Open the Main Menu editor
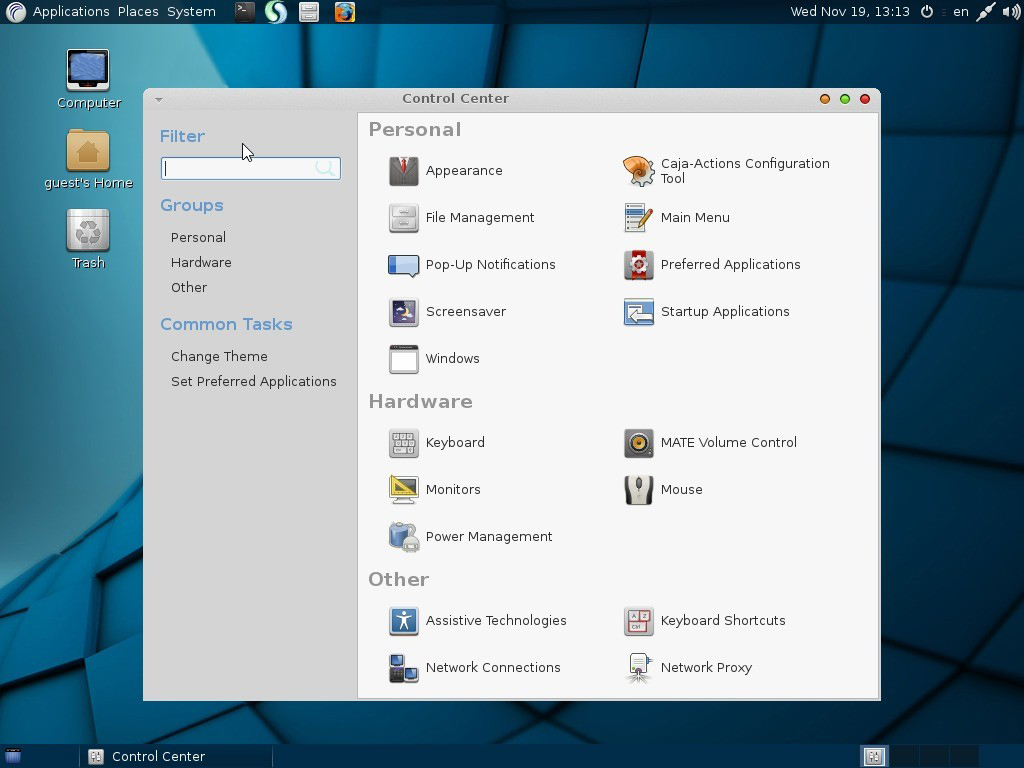This screenshot has height=768, width=1024. tap(677, 217)
